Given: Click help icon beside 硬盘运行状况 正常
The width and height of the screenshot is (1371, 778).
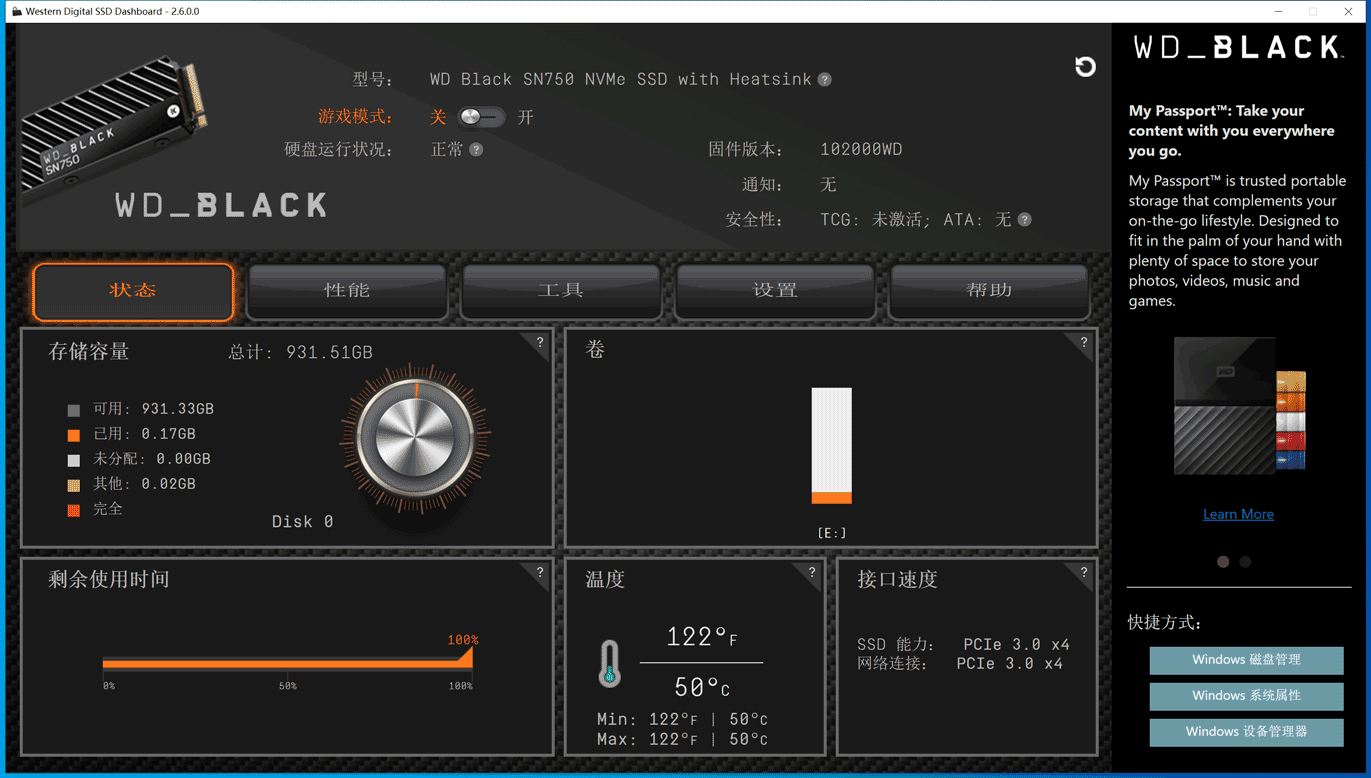Looking at the screenshot, I should (478, 149).
